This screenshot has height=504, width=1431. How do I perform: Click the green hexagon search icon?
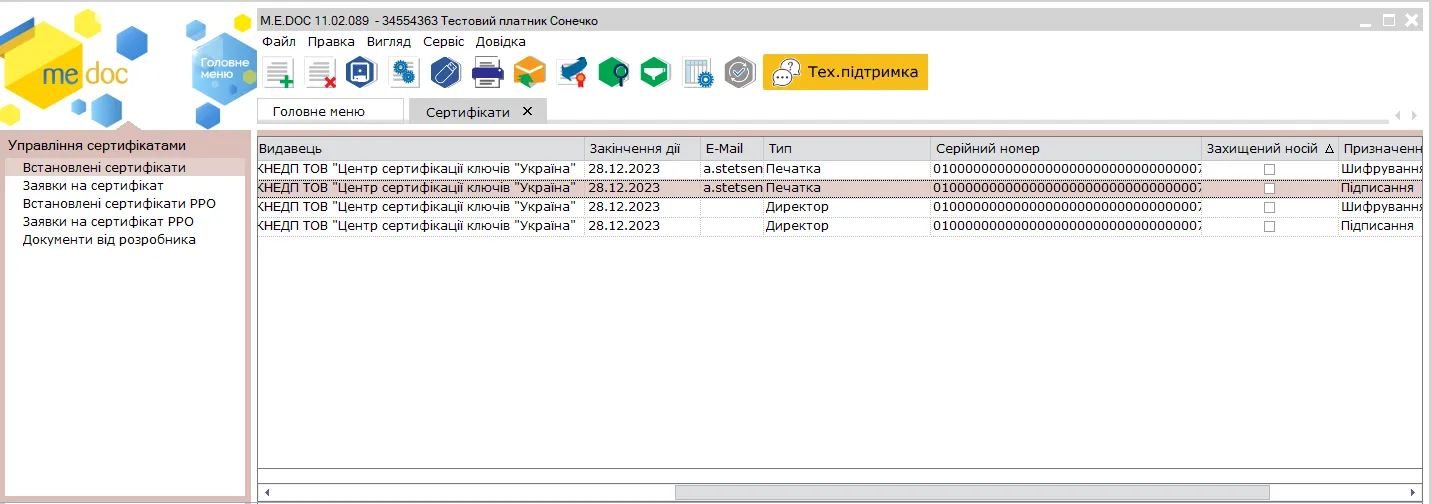coord(613,72)
